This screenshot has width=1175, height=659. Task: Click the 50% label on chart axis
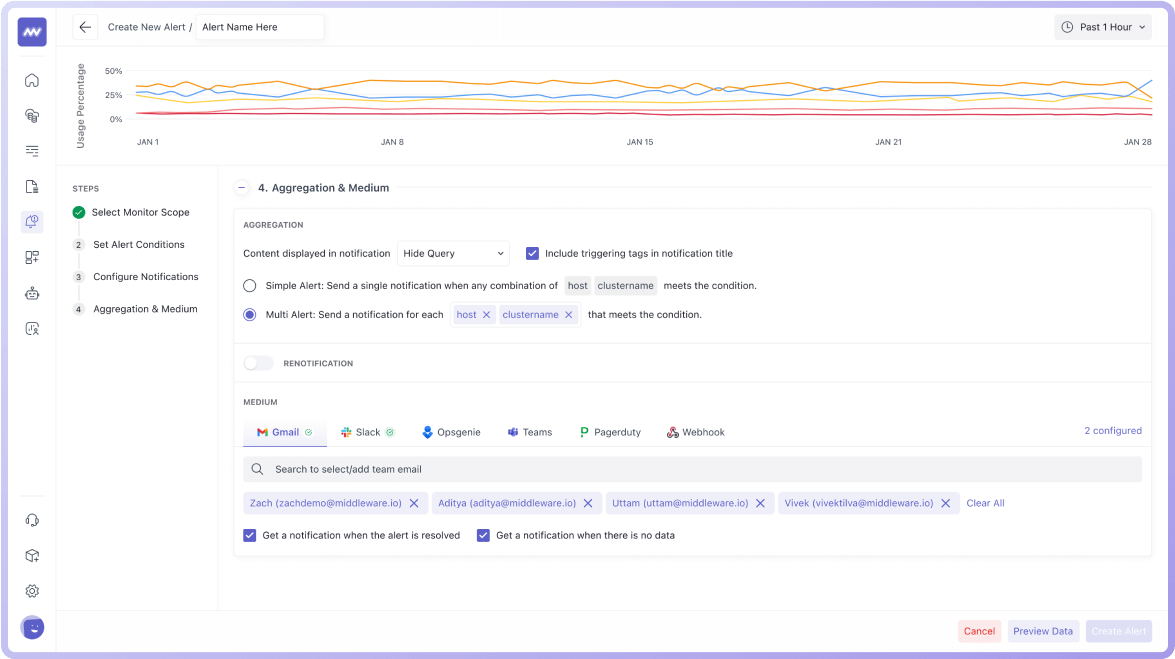pyautogui.click(x=113, y=71)
